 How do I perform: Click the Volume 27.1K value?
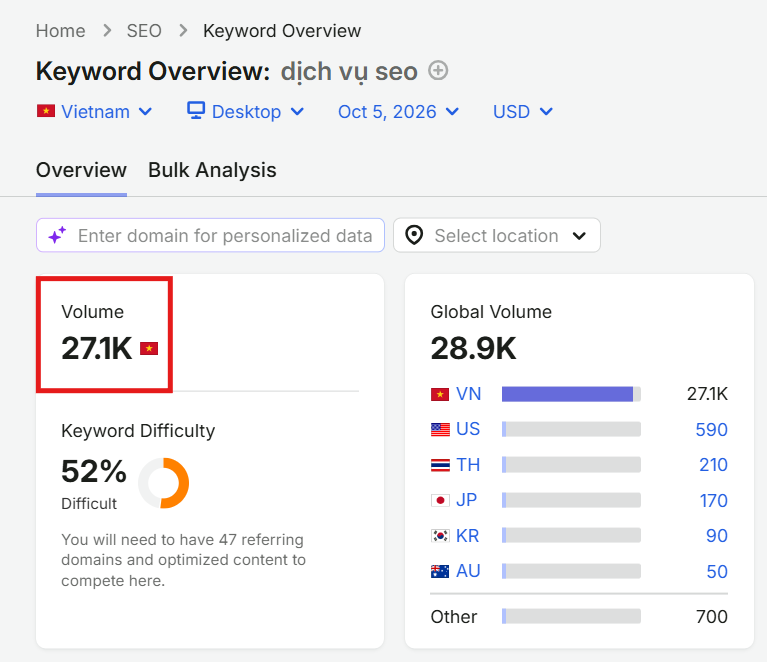click(x=97, y=348)
